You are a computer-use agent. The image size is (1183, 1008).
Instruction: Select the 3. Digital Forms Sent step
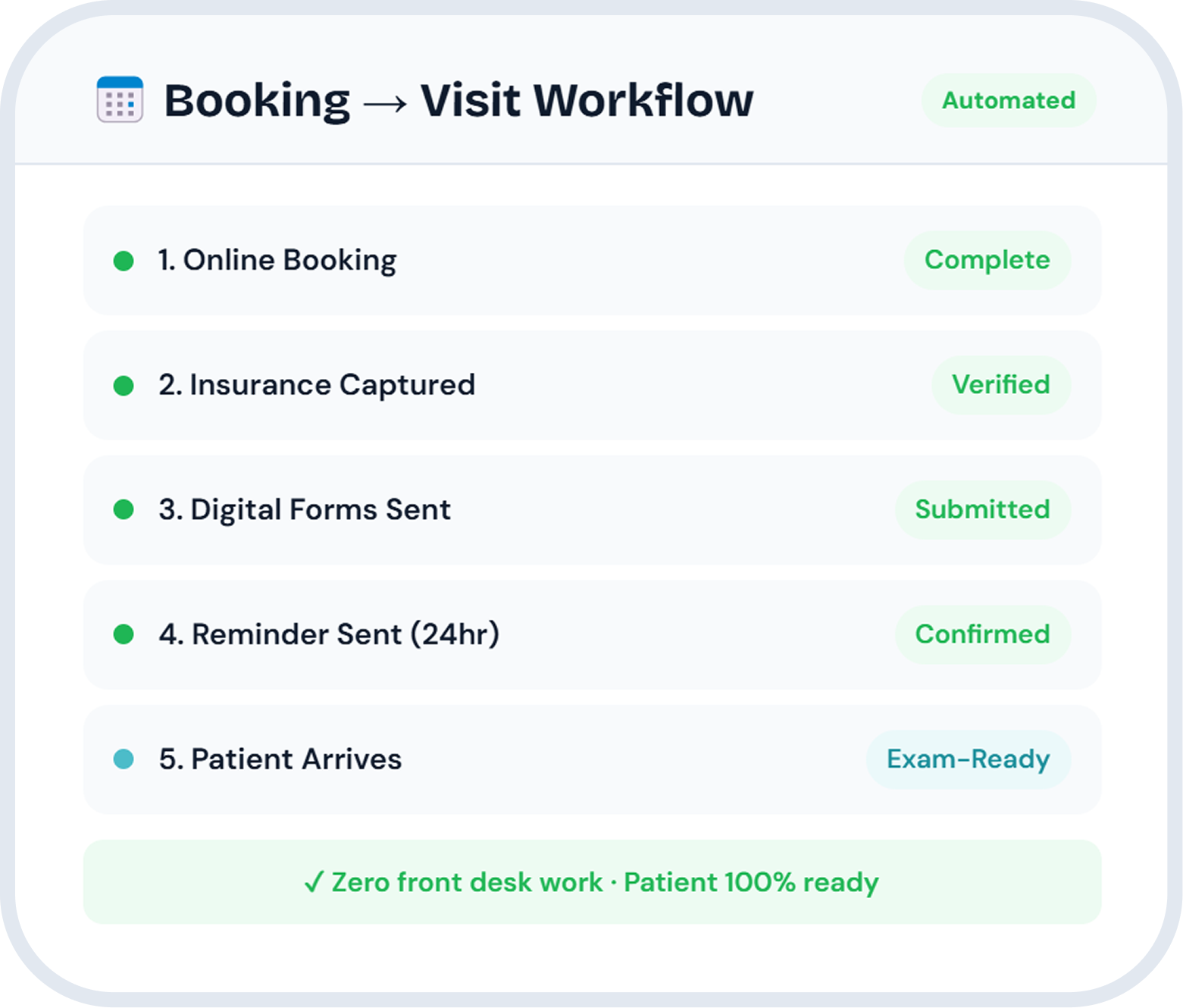pyautogui.click(x=305, y=509)
